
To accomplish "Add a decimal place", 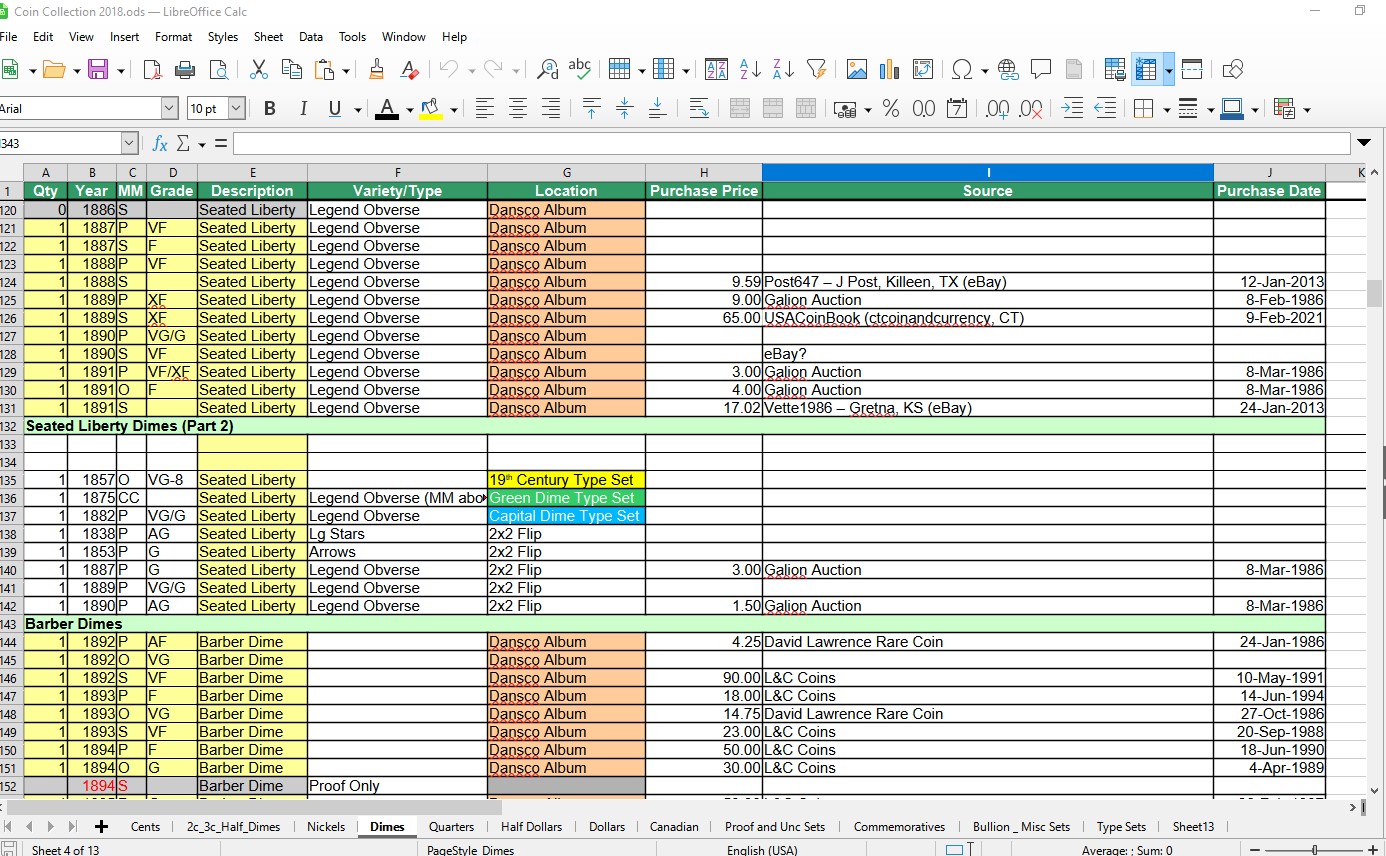I will pos(997,108).
